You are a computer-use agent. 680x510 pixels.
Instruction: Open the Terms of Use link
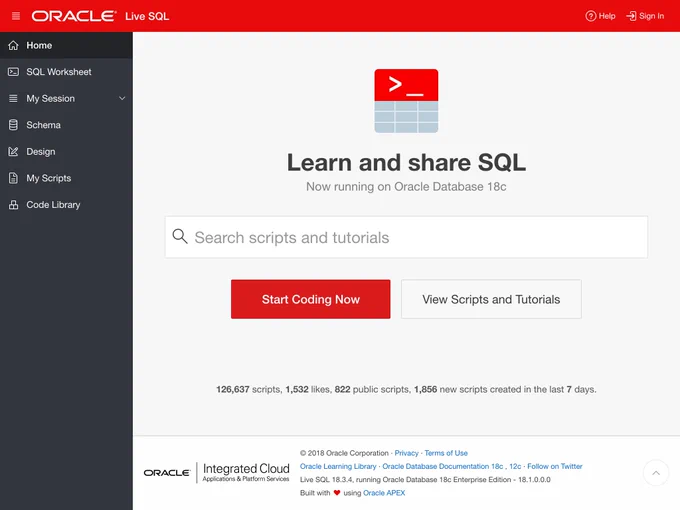coord(446,453)
